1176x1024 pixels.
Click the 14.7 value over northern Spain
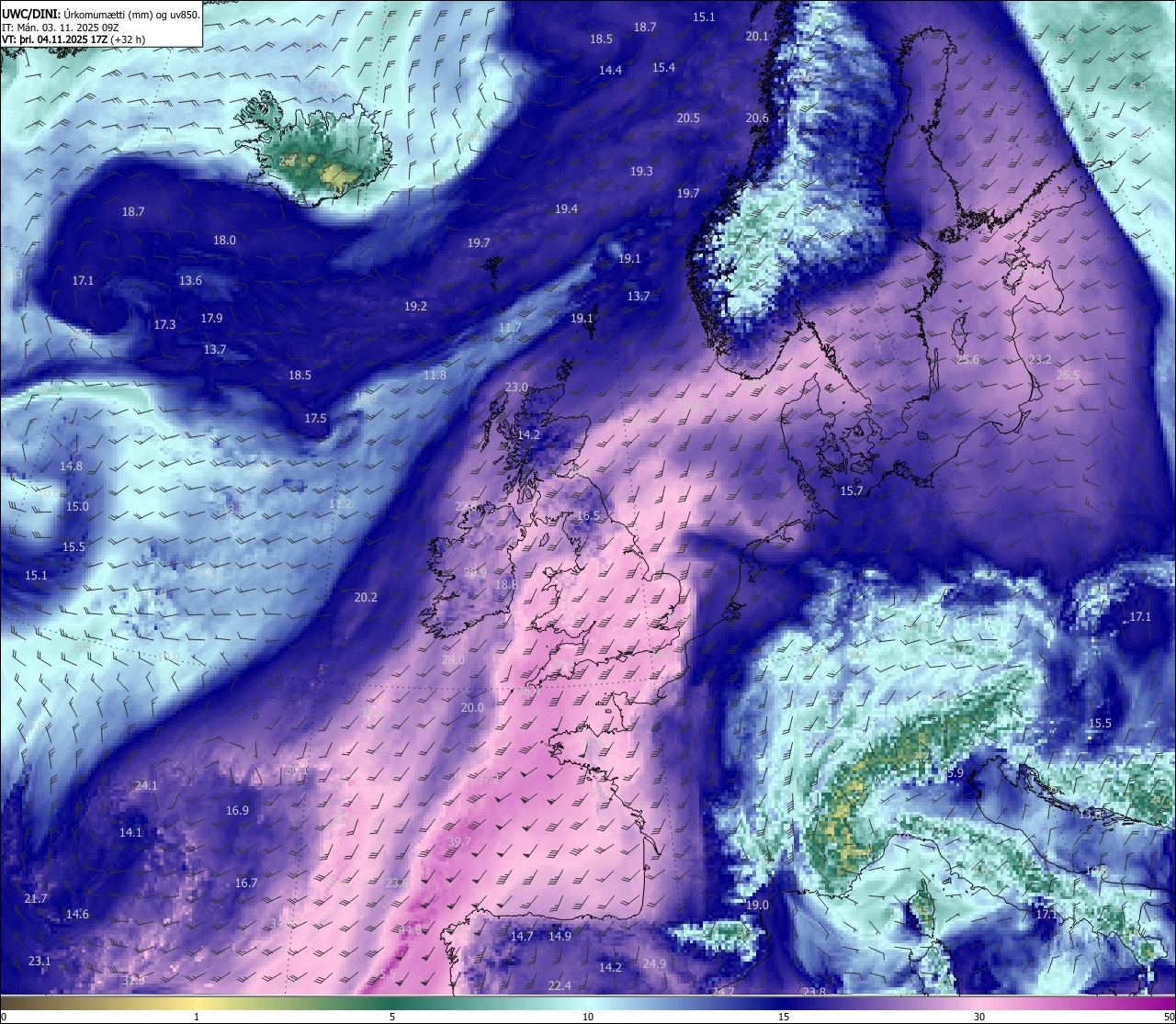pyautogui.click(x=522, y=937)
